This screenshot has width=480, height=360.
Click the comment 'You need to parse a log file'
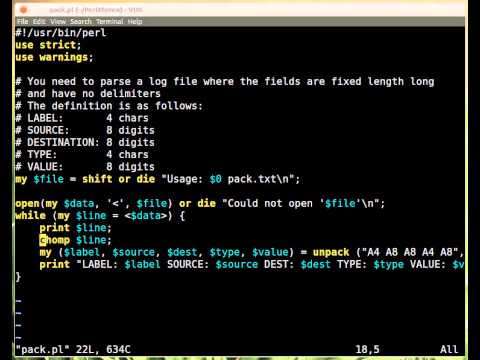(x=225, y=82)
